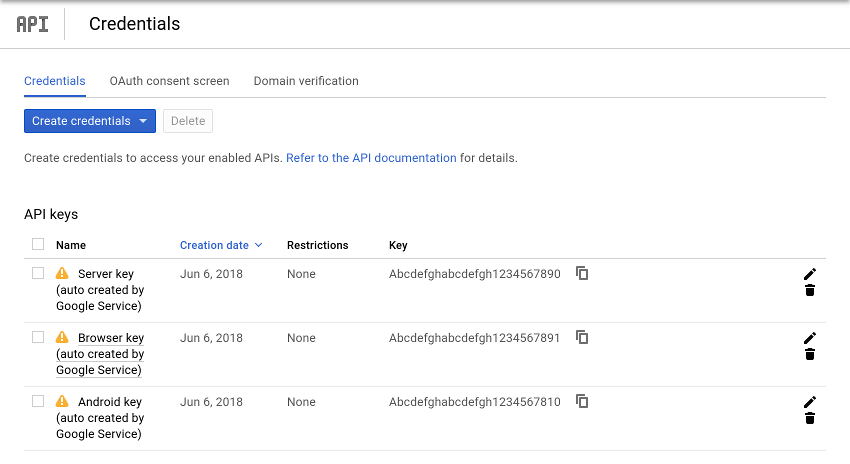Tick the Server key row checkbox
This screenshot has height=464, width=850.
pyautogui.click(x=38, y=273)
